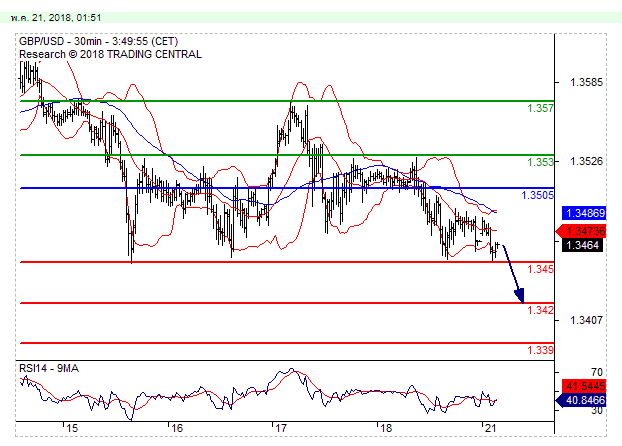This screenshot has height=446, width=622.
Task: Click the red RSI value tag 41.5445
Action: tap(584, 386)
